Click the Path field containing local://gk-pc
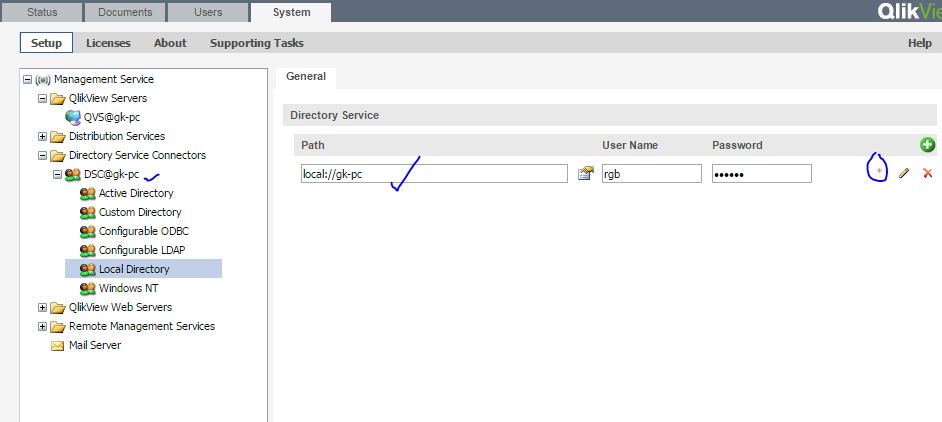 [434, 173]
